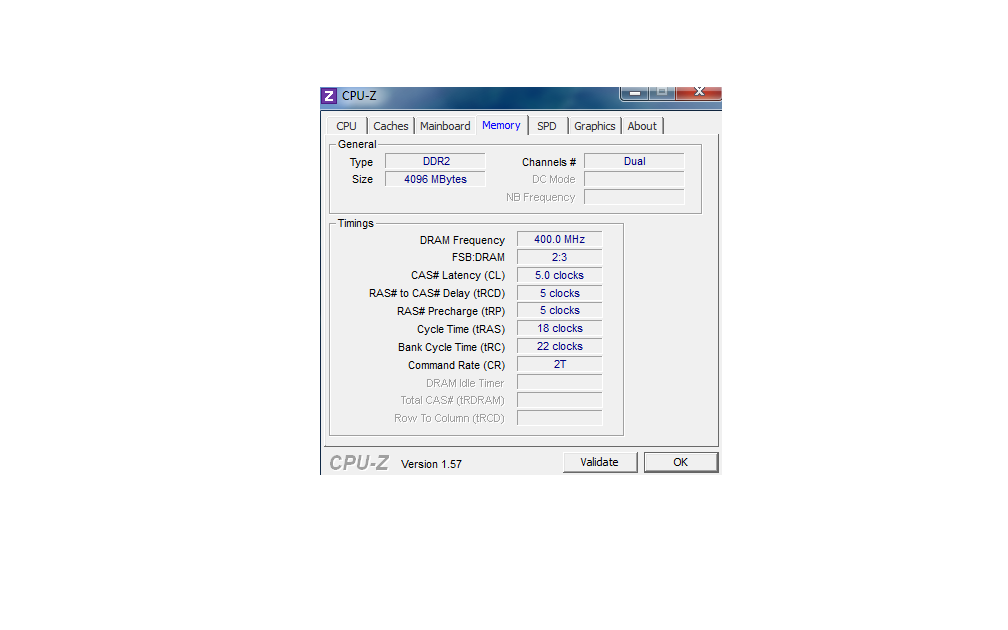
Task: Click the Bank Cycle Time (tRC) label
Action: tap(451, 347)
